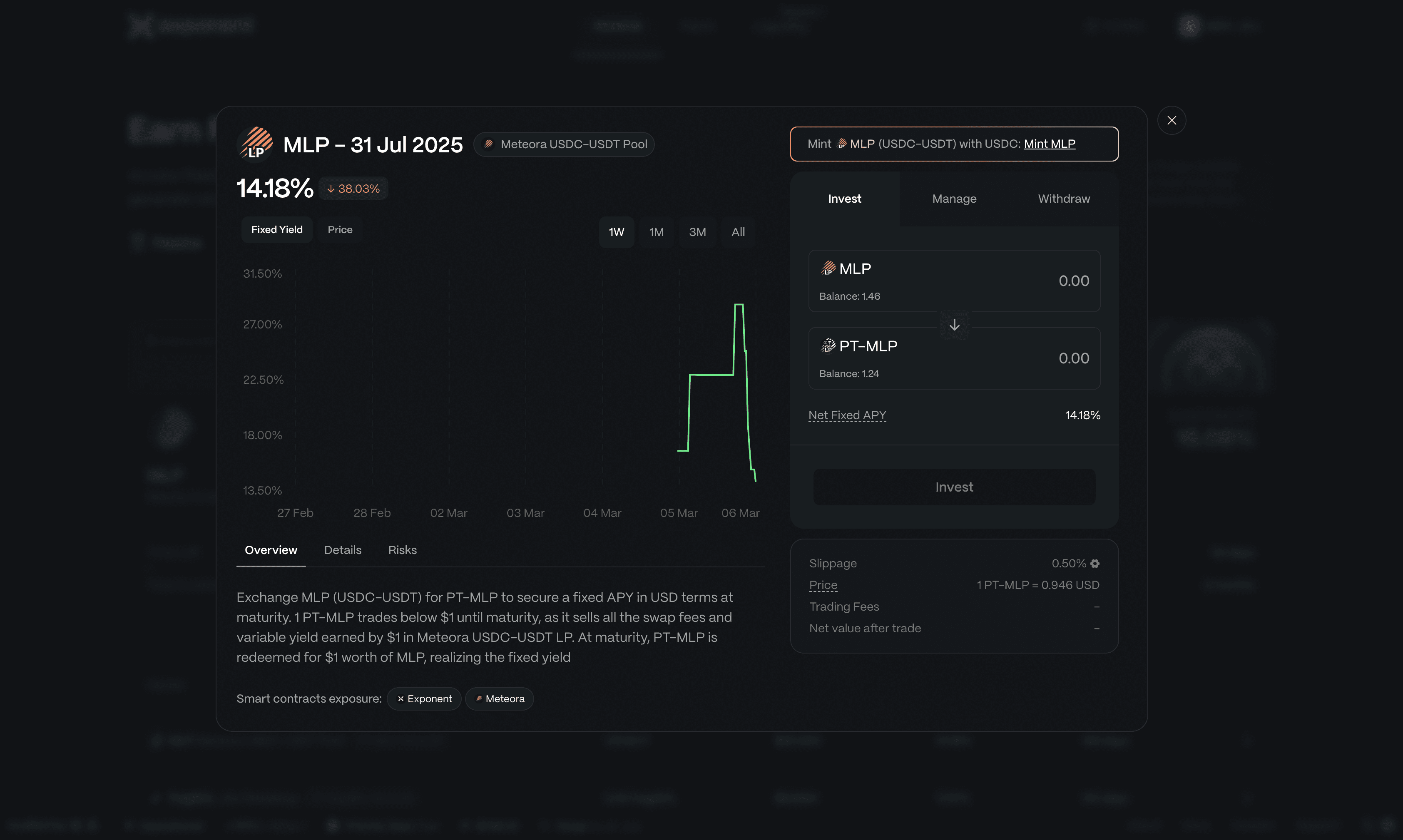Image resolution: width=1403 pixels, height=840 pixels.
Task: Select the 3M chart timeframe
Action: pyautogui.click(x=697, y=232)
